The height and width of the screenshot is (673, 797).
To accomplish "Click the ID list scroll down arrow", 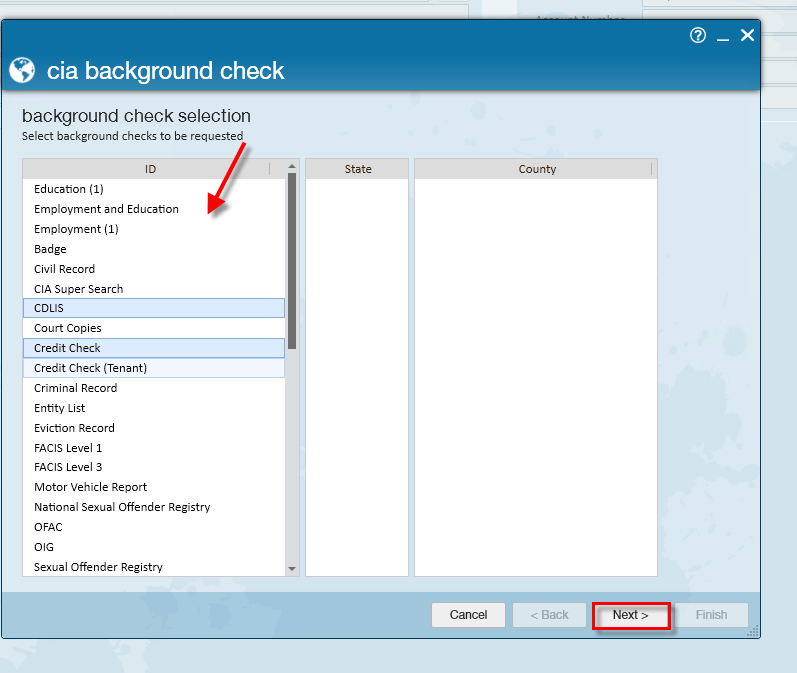I will tap(292, 569).
